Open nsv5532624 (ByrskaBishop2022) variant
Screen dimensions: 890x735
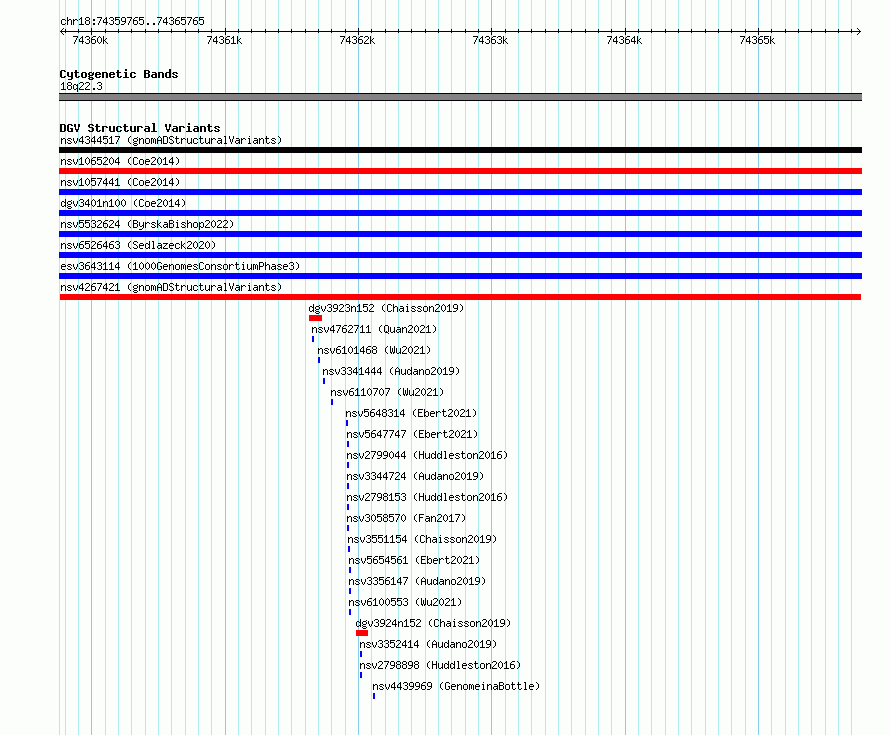(x=147, y=224)
